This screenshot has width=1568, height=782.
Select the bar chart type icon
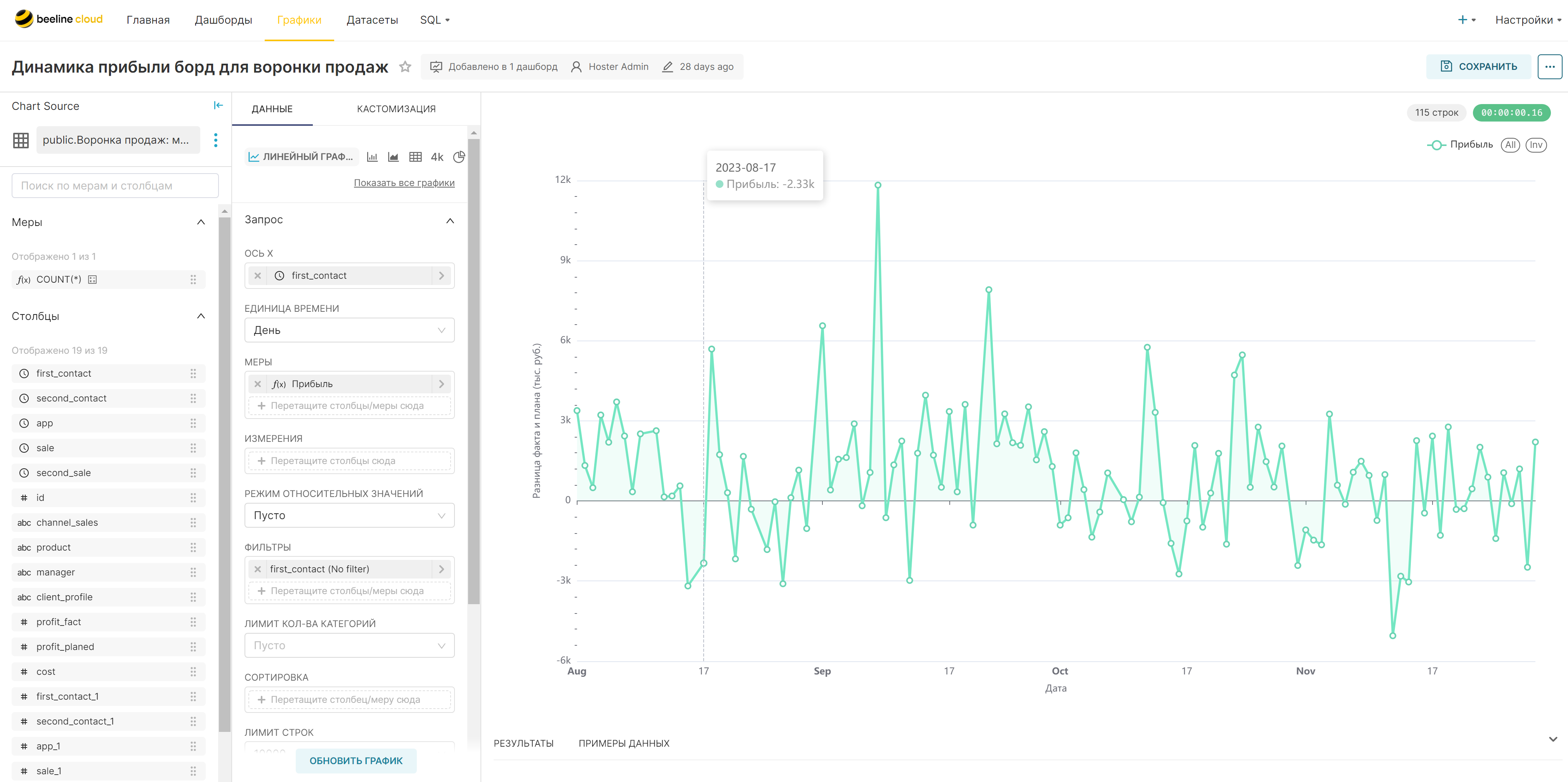pos(373,156)
